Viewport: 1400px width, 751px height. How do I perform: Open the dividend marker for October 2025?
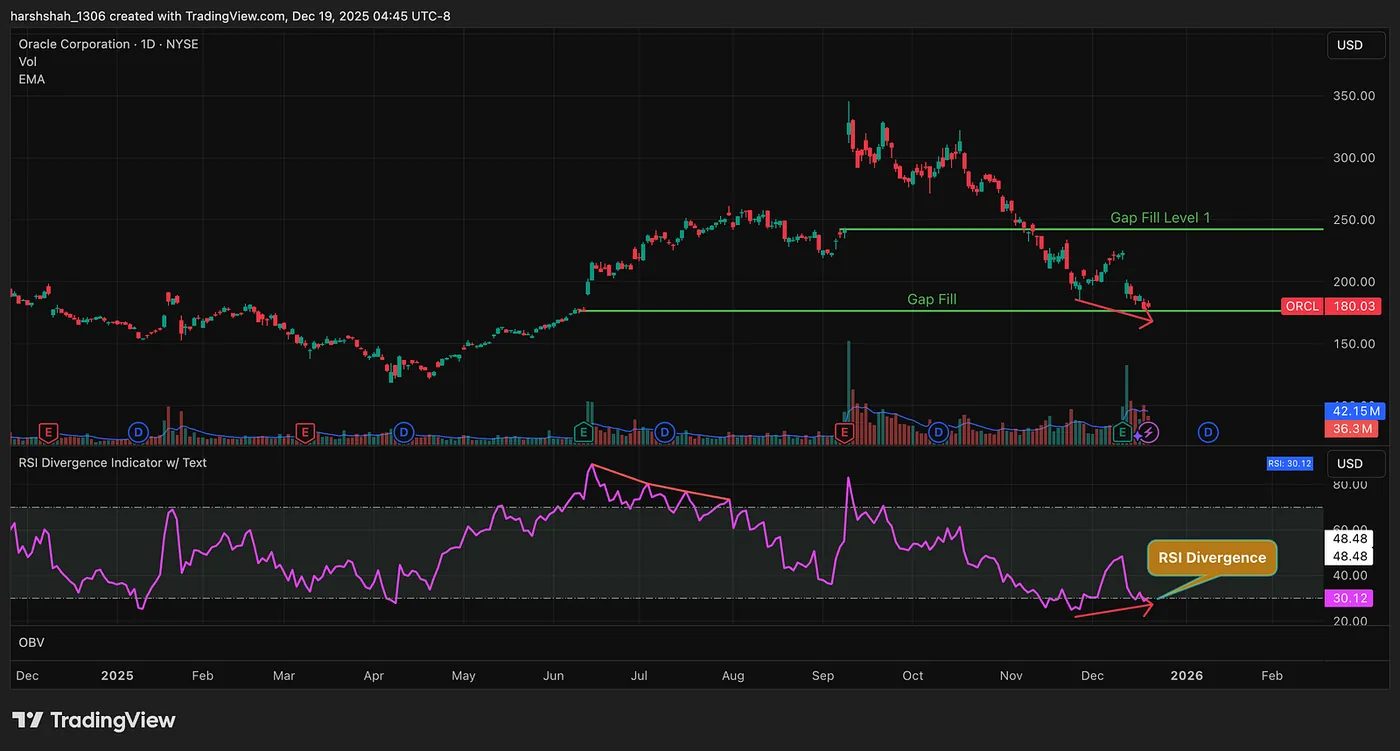point(938,432)
